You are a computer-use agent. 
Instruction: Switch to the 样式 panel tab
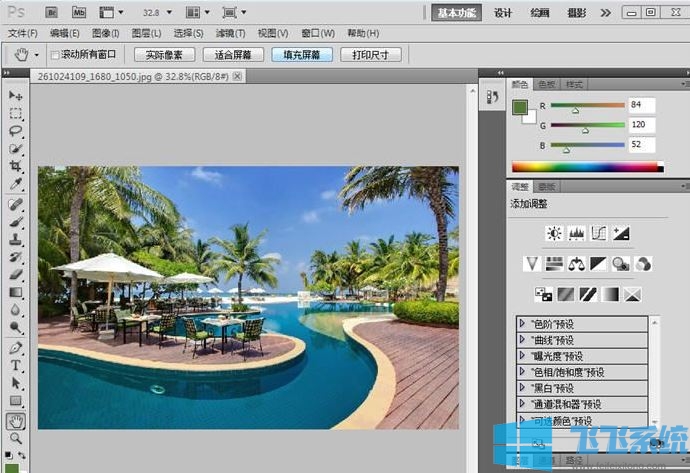pyautogui.click(x=573, y=85)
